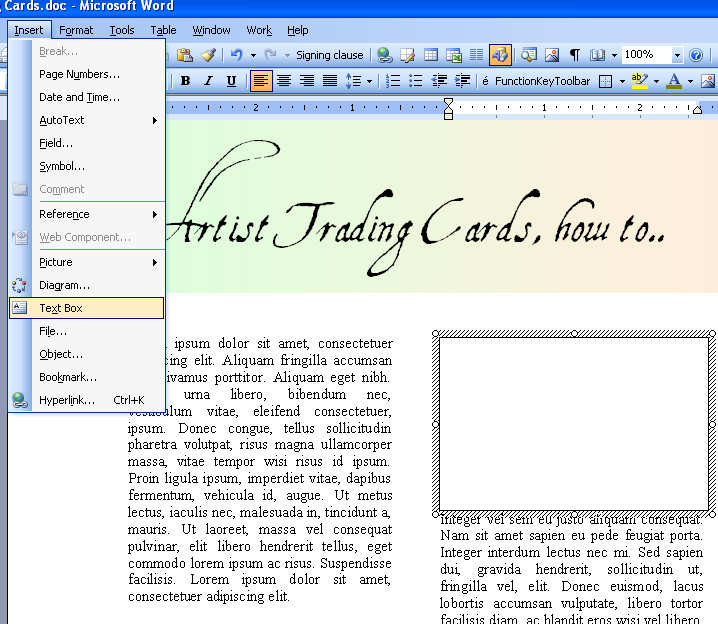Choose Diagram... menu entry

(87, 285)
